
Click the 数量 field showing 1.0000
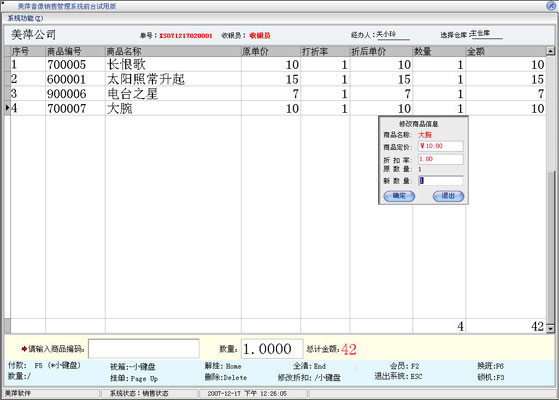coord(272,349)
